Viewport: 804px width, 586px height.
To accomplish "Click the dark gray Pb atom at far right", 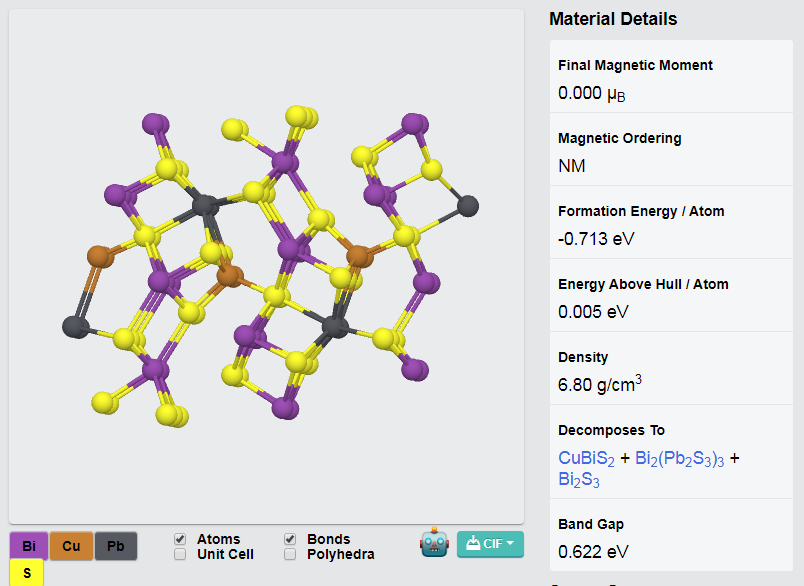I will pyautogui.click(x=468, y=206).
